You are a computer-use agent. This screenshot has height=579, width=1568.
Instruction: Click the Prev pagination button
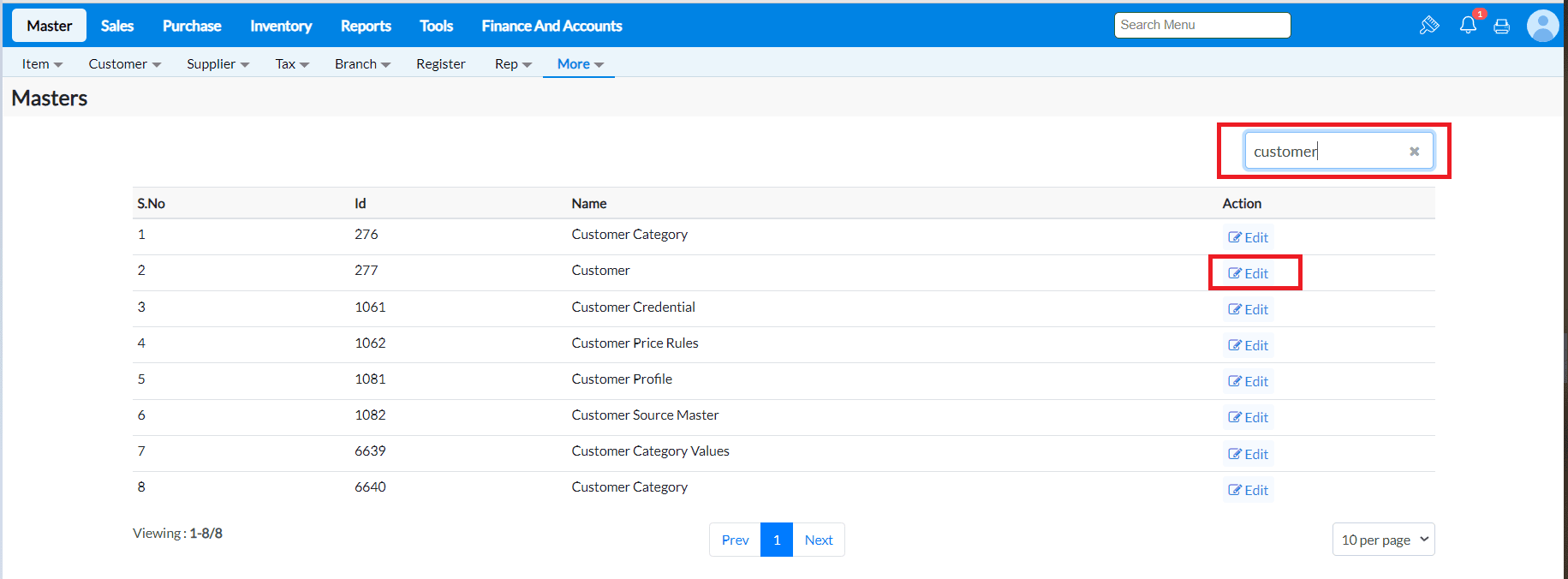coord(735,540)
